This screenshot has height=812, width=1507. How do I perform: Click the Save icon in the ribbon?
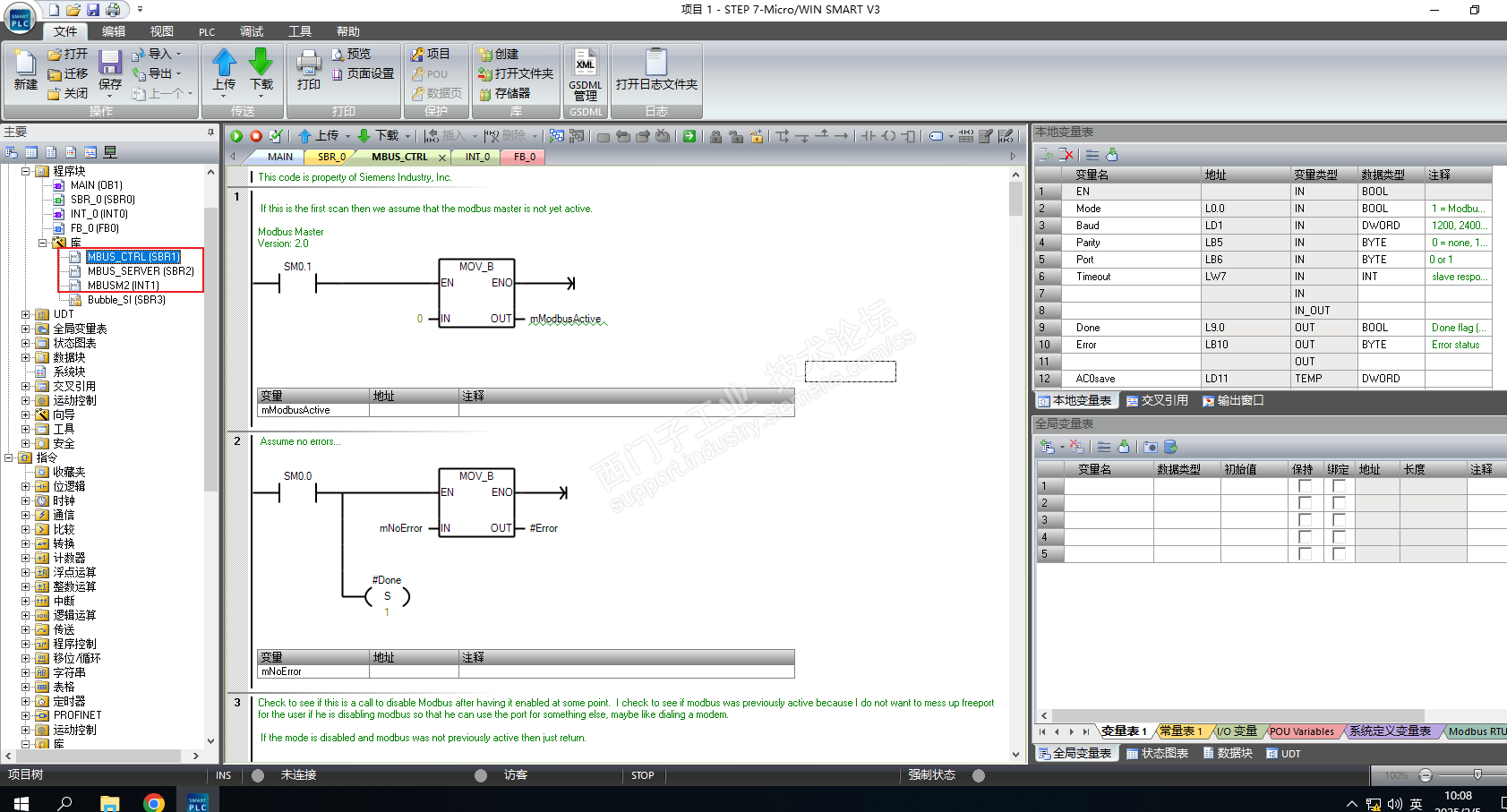(110, 63)
